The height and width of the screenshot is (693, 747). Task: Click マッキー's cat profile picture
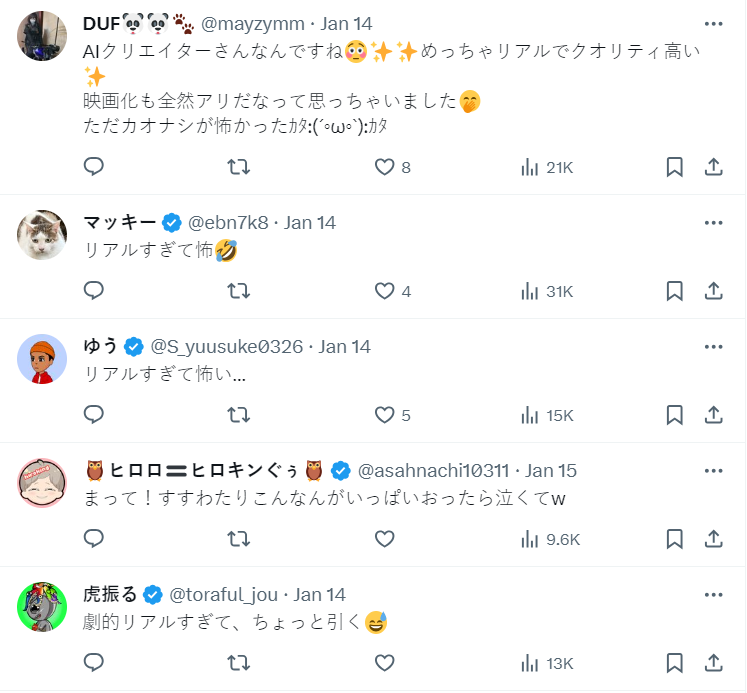click(42, 236)
